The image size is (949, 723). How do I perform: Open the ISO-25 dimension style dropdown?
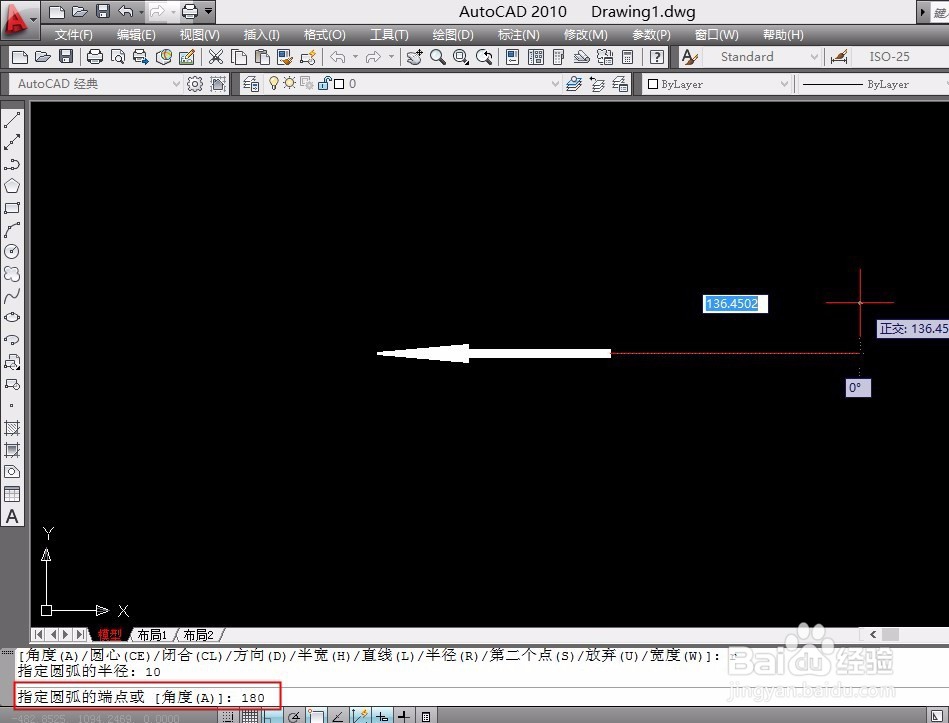(x=900, y=57)
